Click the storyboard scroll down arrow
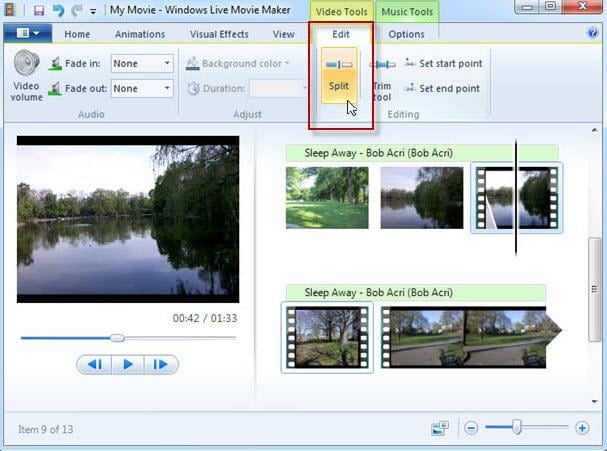 click(x=594, y=402)
